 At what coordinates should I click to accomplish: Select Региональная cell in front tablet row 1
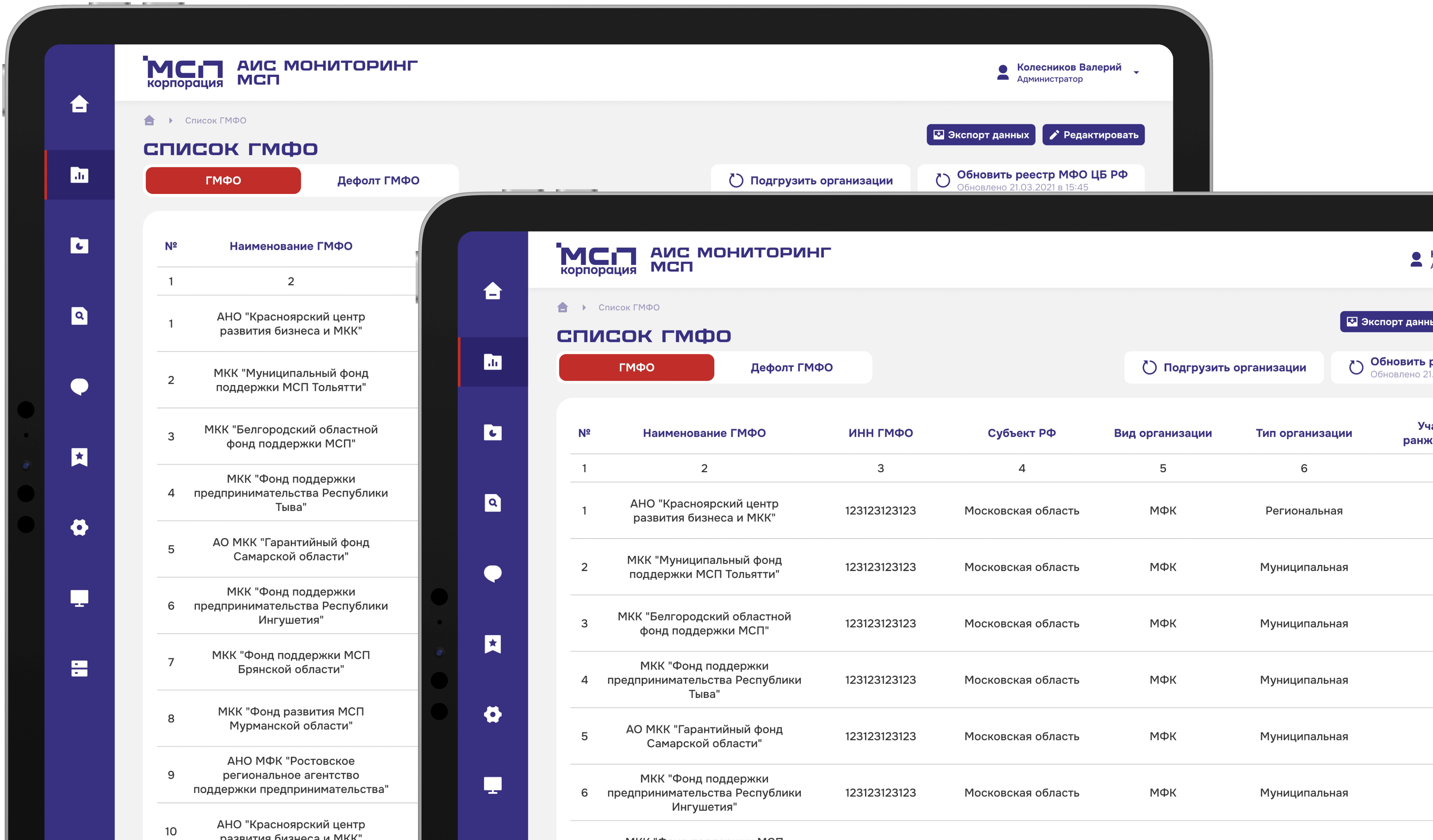point(1304,510)
